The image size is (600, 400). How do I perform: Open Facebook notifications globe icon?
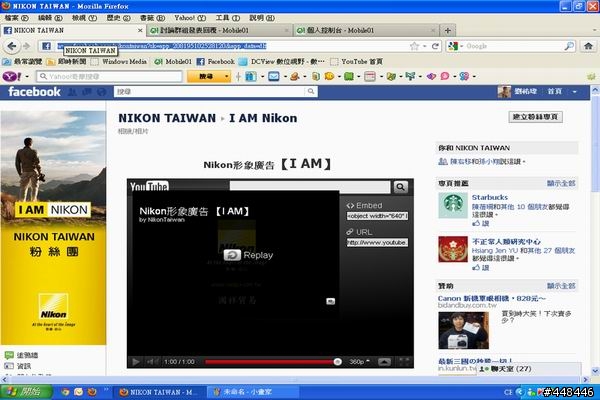[102, 92]
